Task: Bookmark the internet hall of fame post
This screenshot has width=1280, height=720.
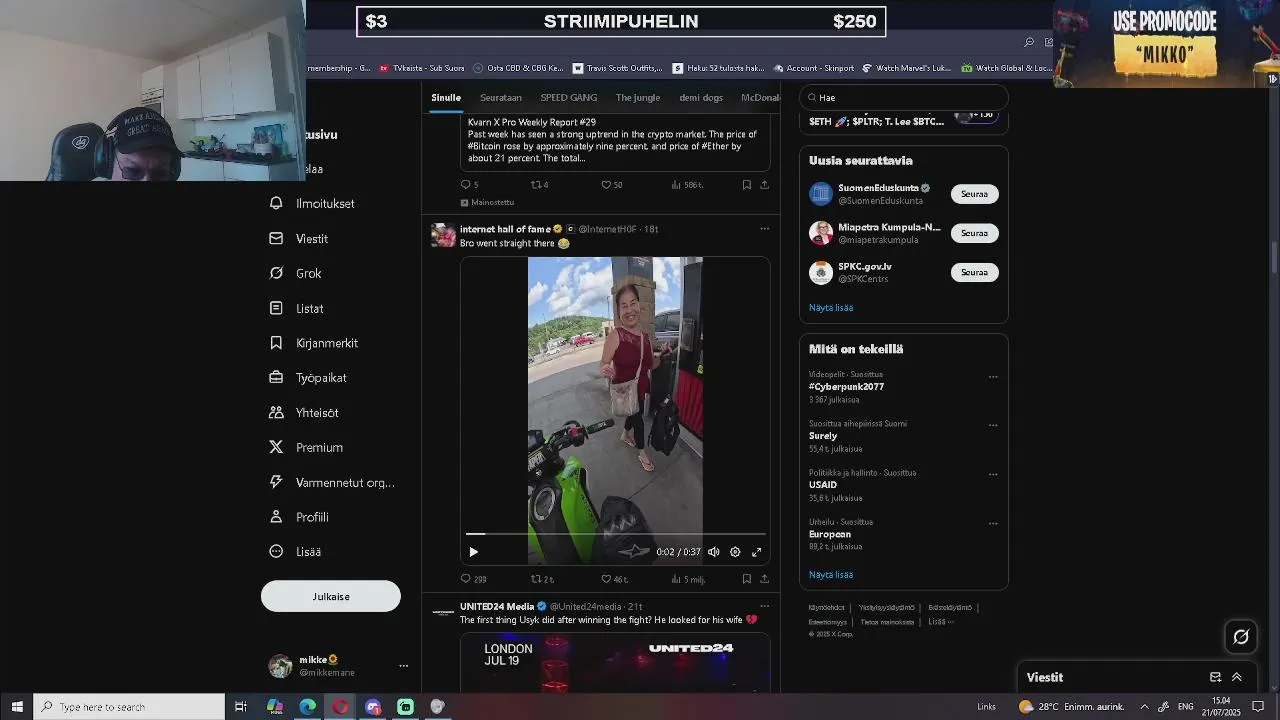Action: click(746, 579)
